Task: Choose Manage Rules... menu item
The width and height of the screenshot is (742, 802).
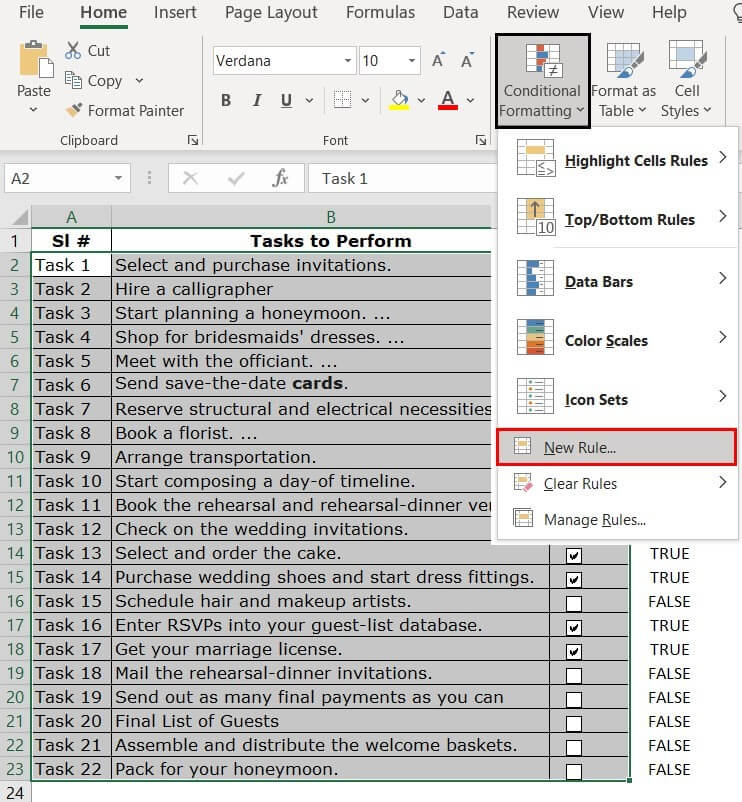Action: coord(617,520)
